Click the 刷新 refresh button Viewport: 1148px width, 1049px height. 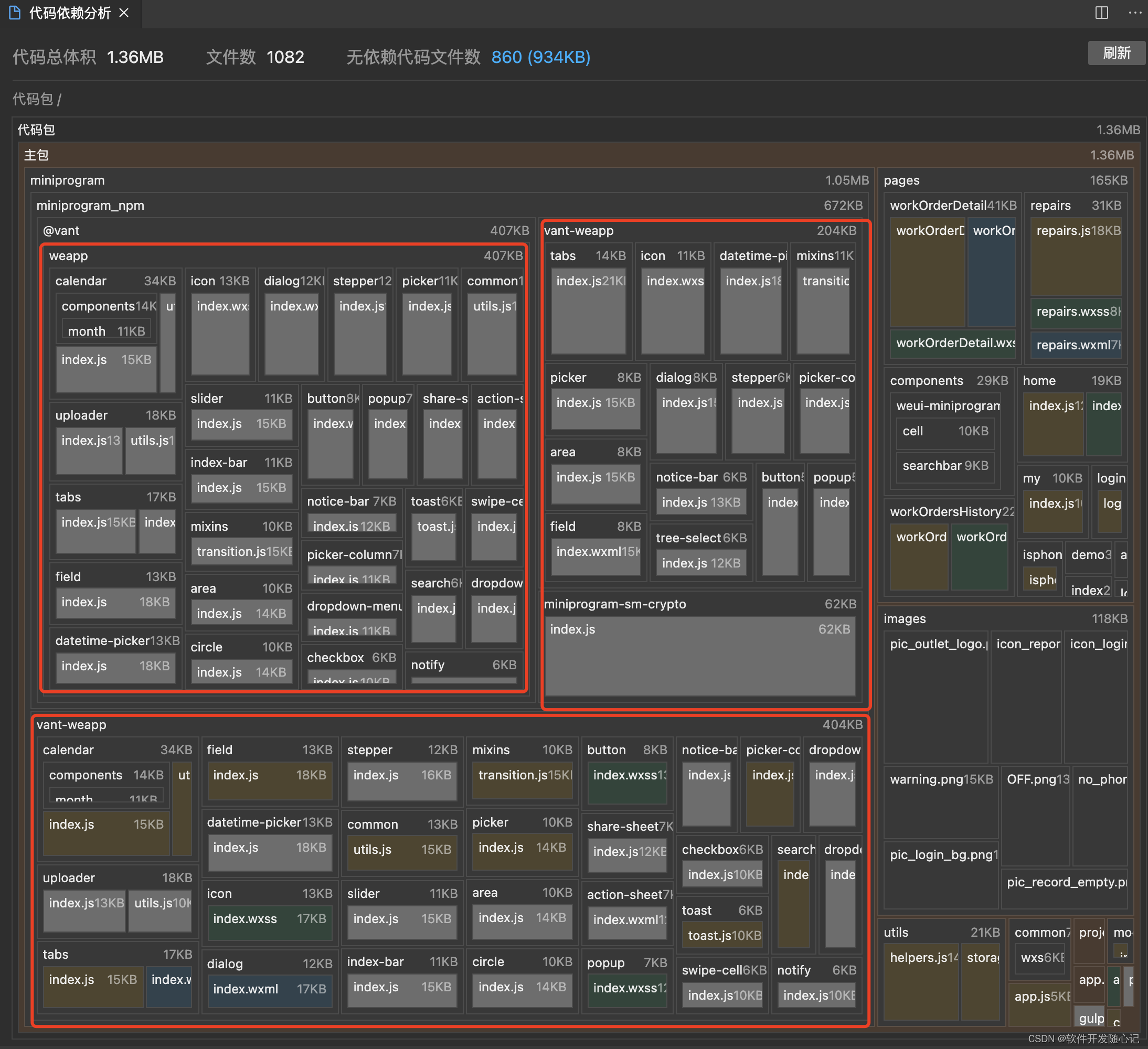coord(1116,53)
